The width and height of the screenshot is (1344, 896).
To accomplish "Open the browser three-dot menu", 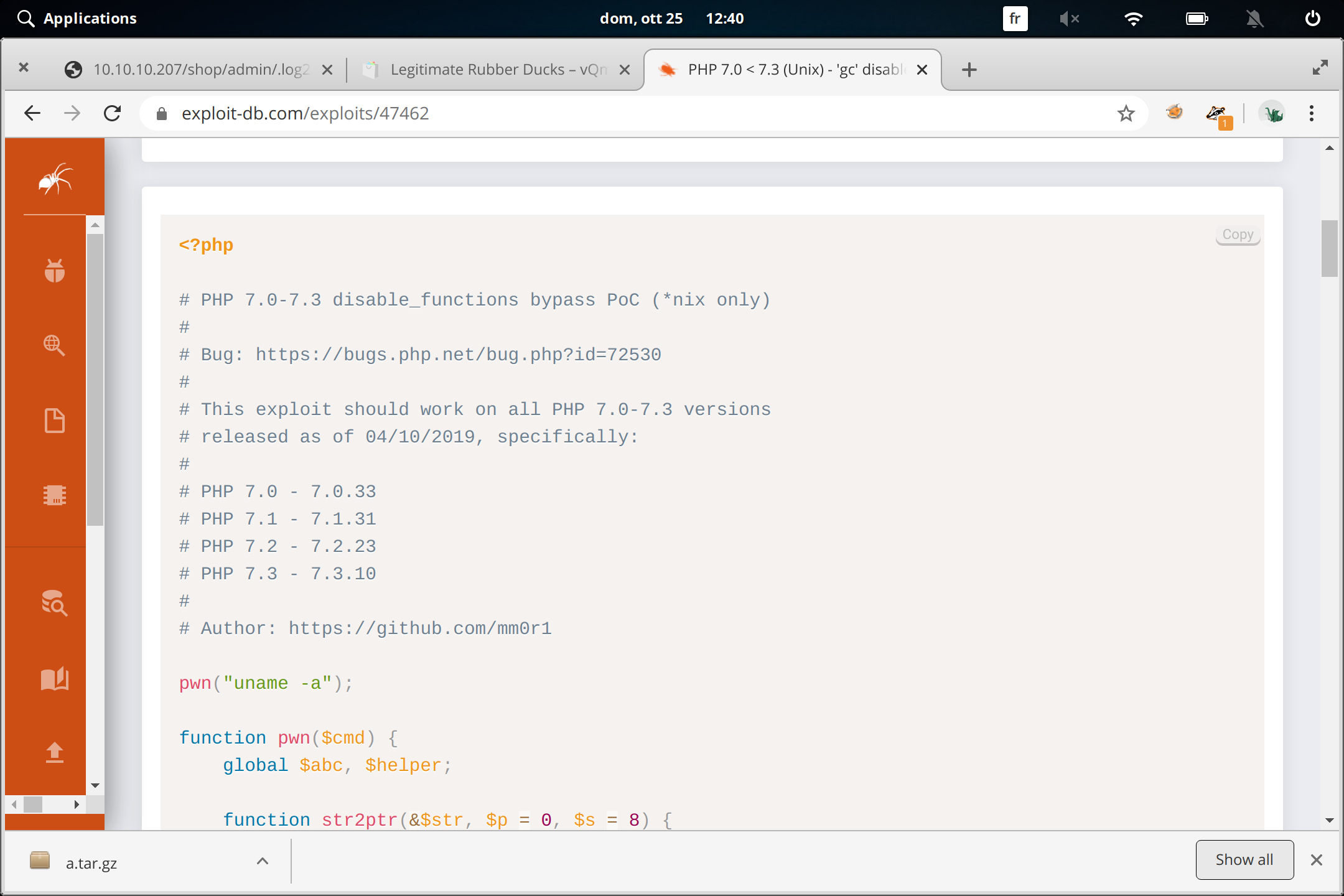I will click(x=1311, y=113).
